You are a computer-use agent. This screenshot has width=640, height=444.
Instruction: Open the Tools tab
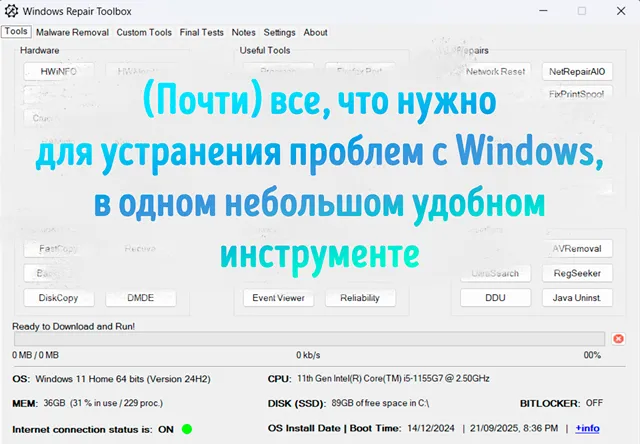[16, 31]
